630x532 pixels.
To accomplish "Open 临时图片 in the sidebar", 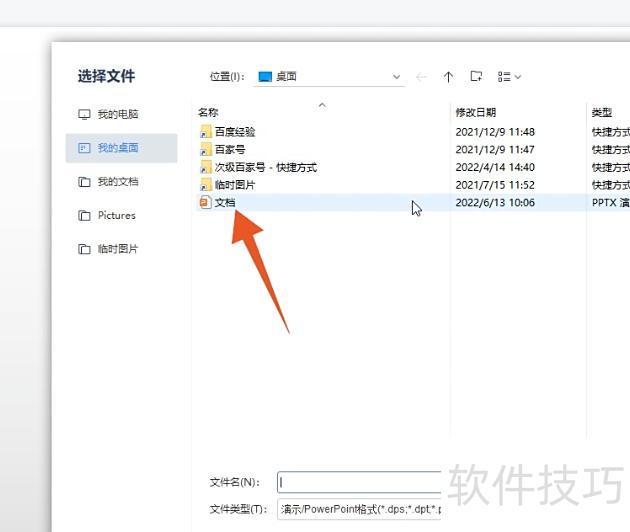I will click(121, 249).
